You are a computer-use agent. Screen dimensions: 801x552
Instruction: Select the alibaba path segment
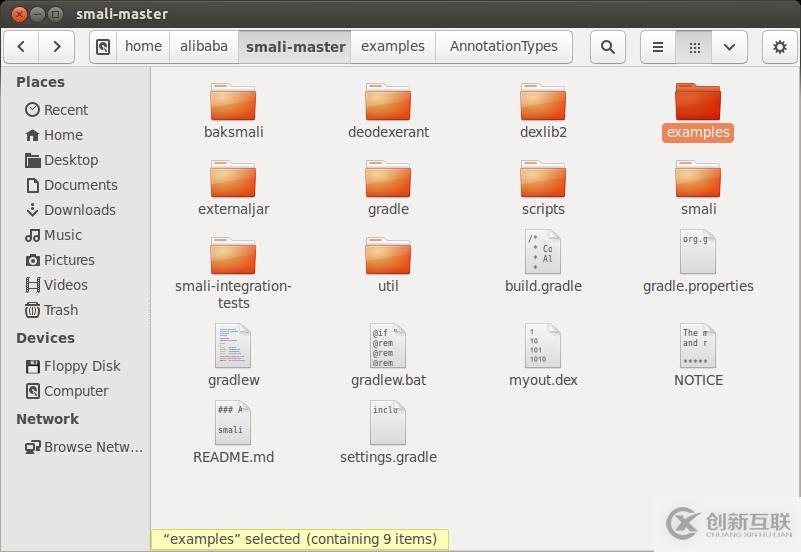pos(204,47)
